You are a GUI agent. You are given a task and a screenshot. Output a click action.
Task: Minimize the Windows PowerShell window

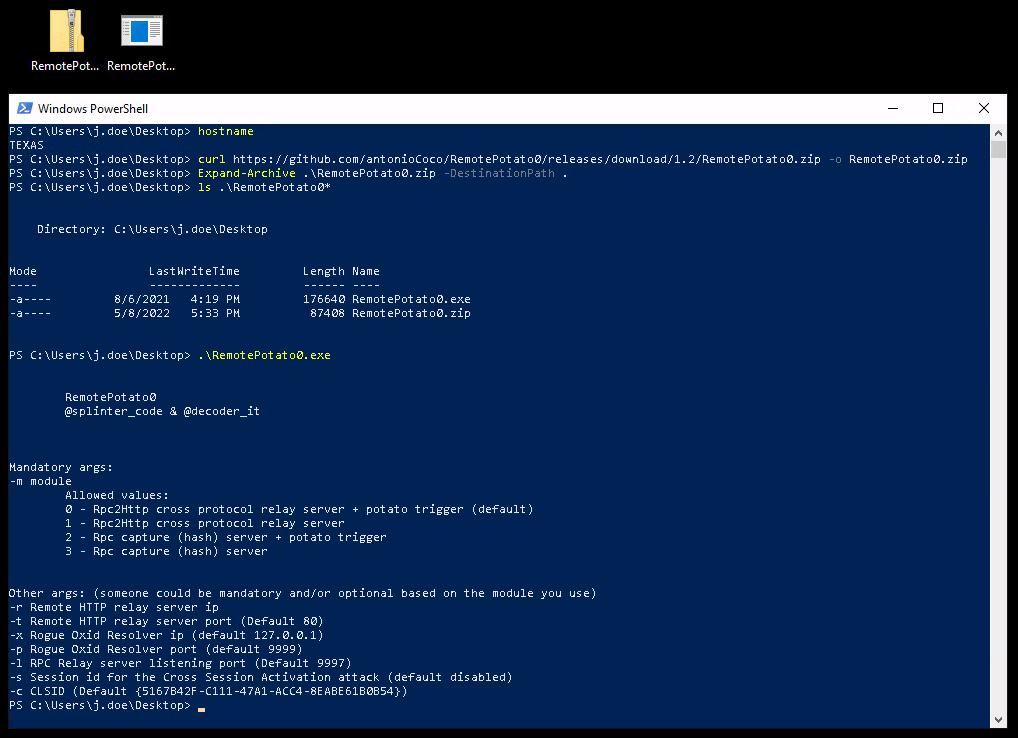[891, 109]
